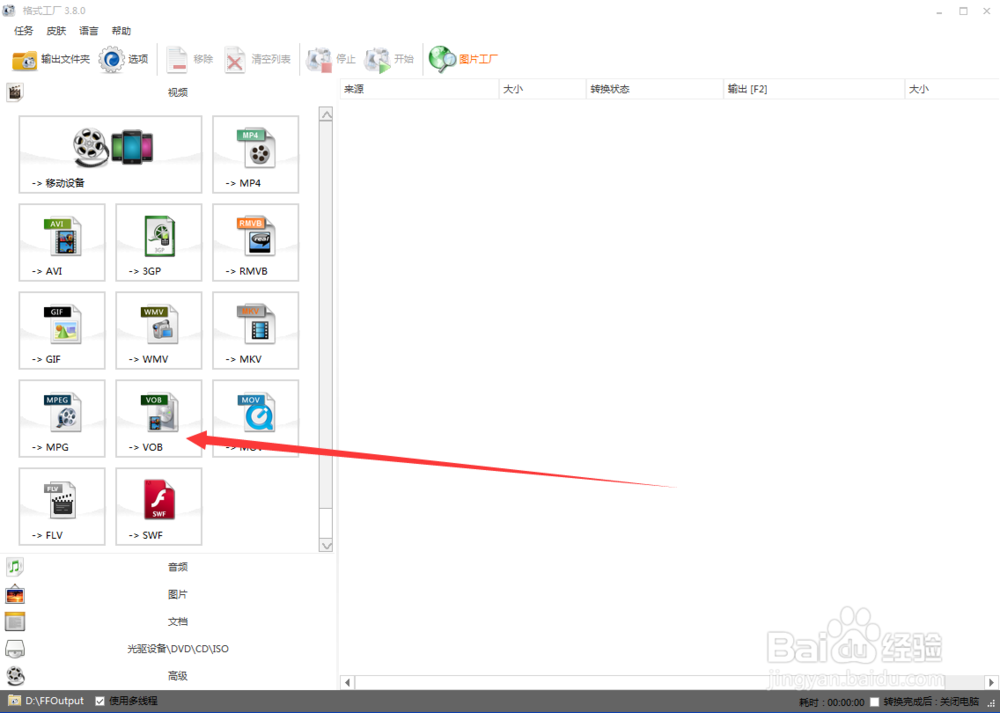
Task: Open the 皮肤 skin menu
Action: [x=56, y=31]
